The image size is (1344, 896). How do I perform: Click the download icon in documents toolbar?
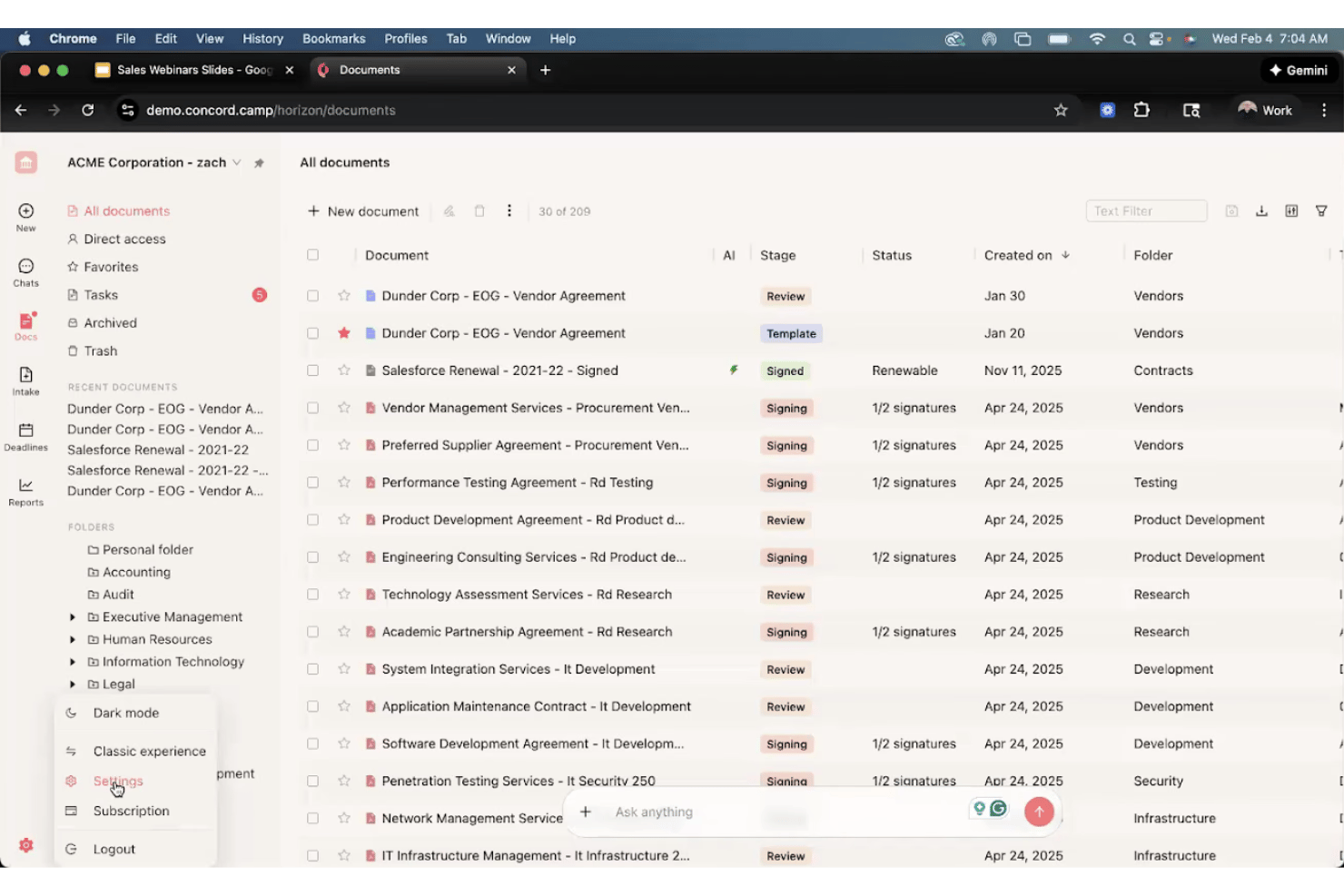(x=1261, y=211)
